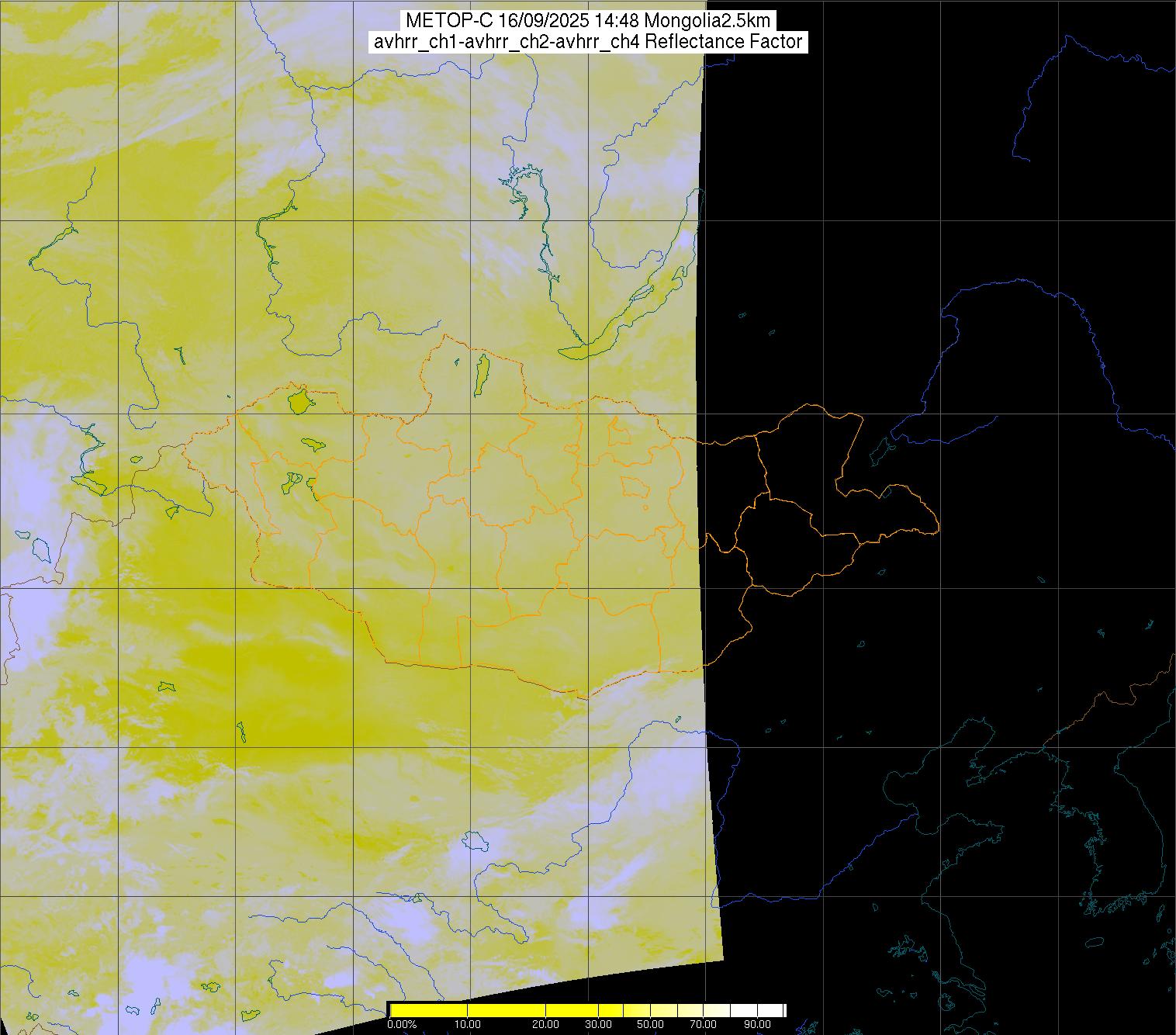Click the "30.00" colorbar label
This screenshot has height=1035, width=1176.
tap(598, 1024)
